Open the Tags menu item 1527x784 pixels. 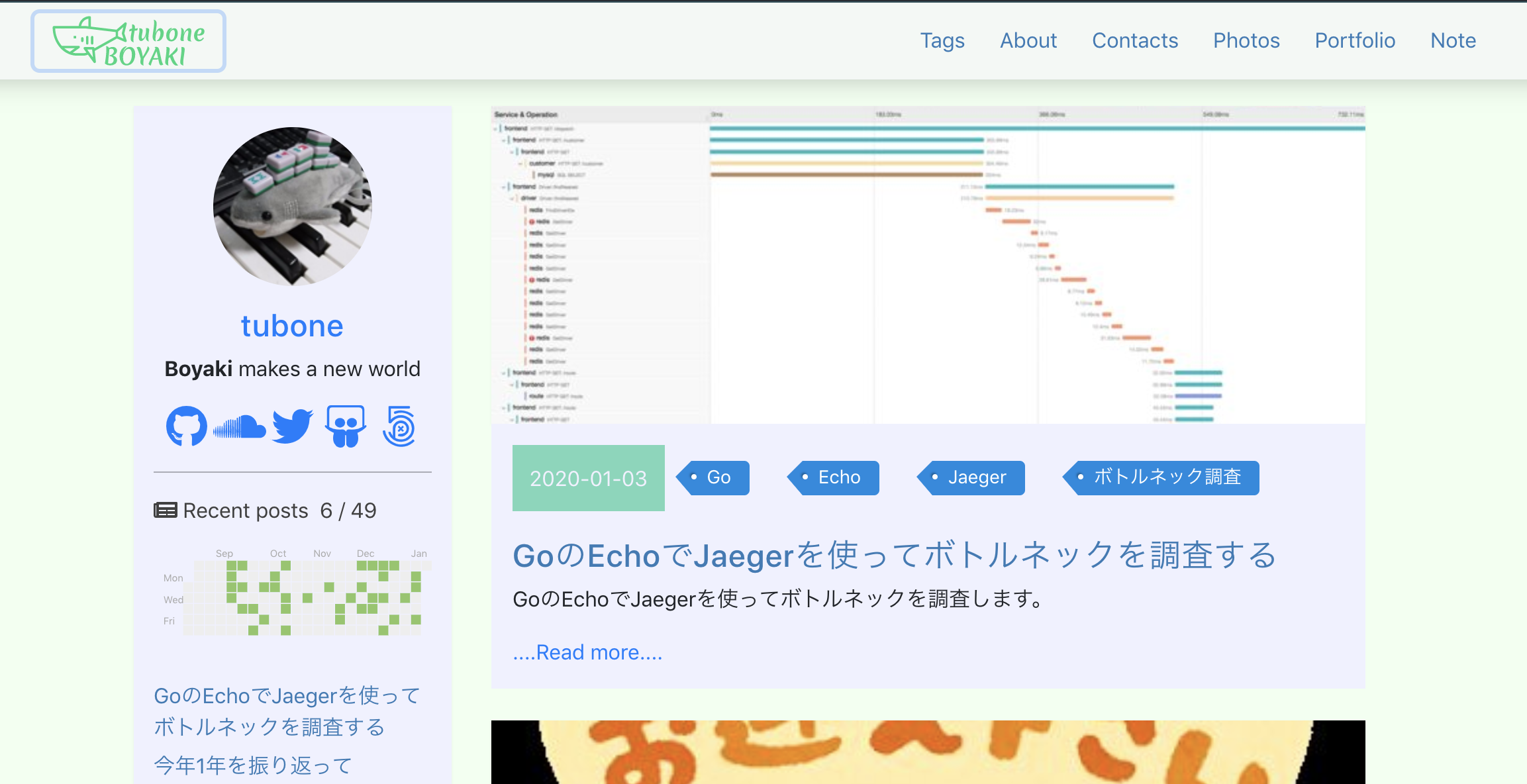pyautogui.click(x=942, y=40)
